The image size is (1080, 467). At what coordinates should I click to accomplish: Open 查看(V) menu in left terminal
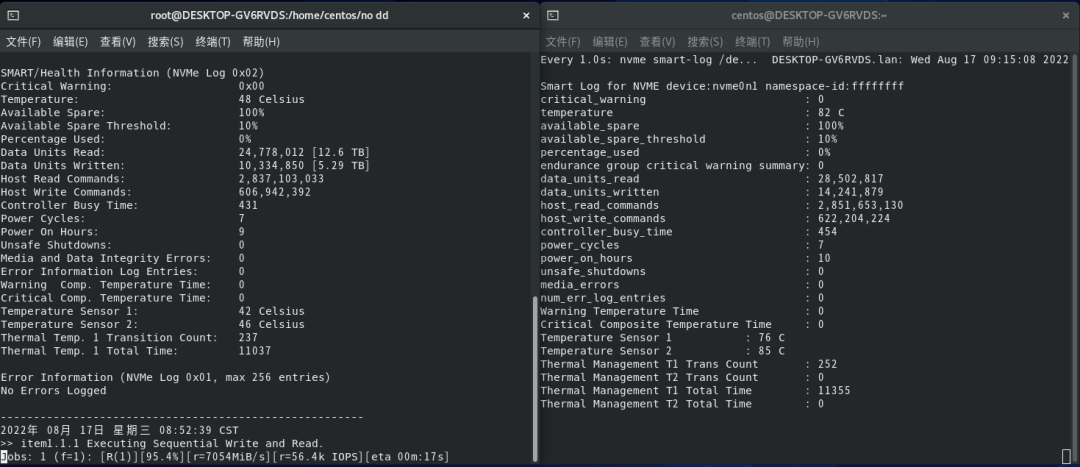tap(118, 42)
